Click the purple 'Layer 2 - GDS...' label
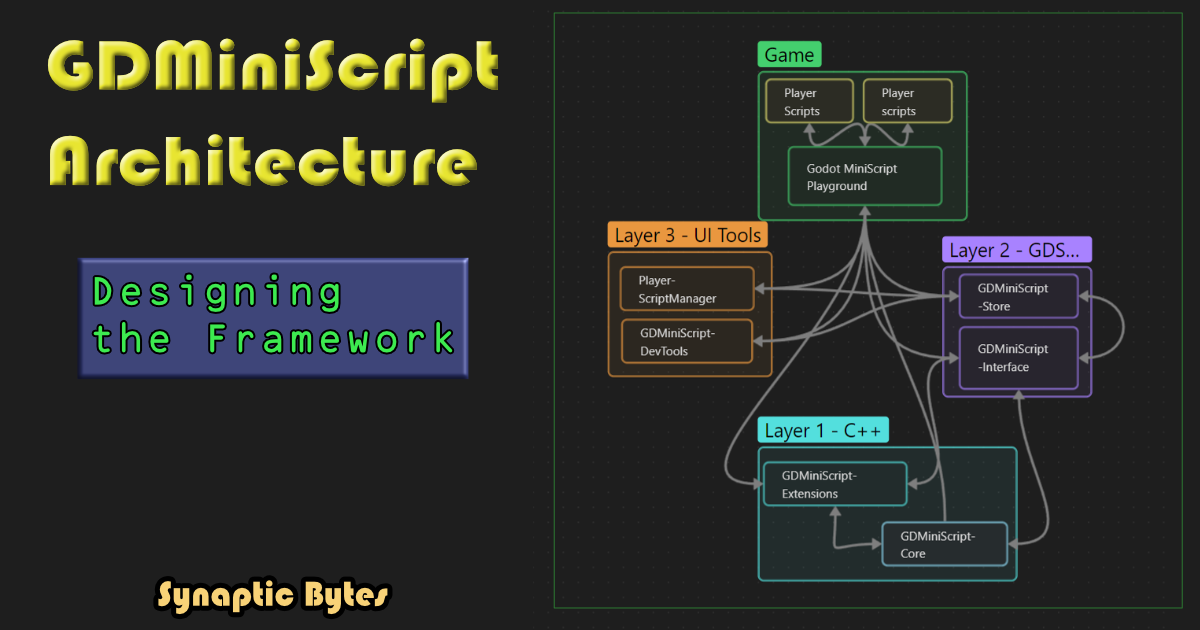 click(x=1017, y=249)
